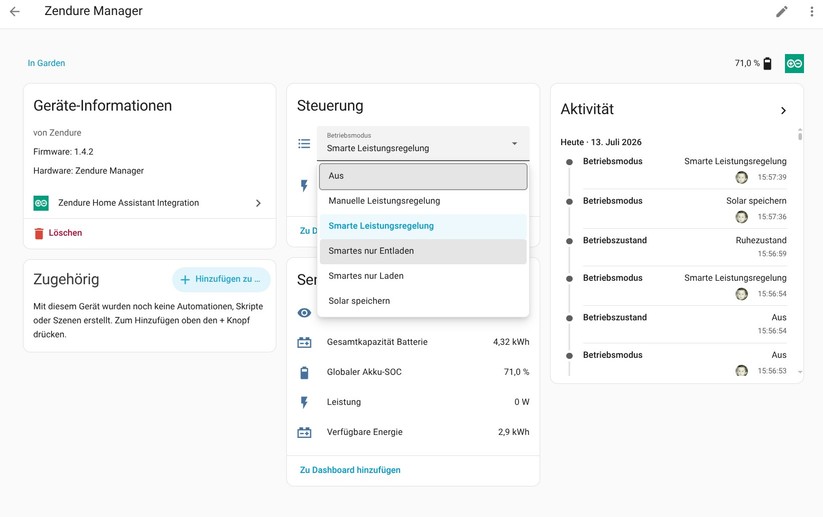Screen dimensions: 823x517
Task: Select Aus from the mode list
Action: click(x=423, y=176)
